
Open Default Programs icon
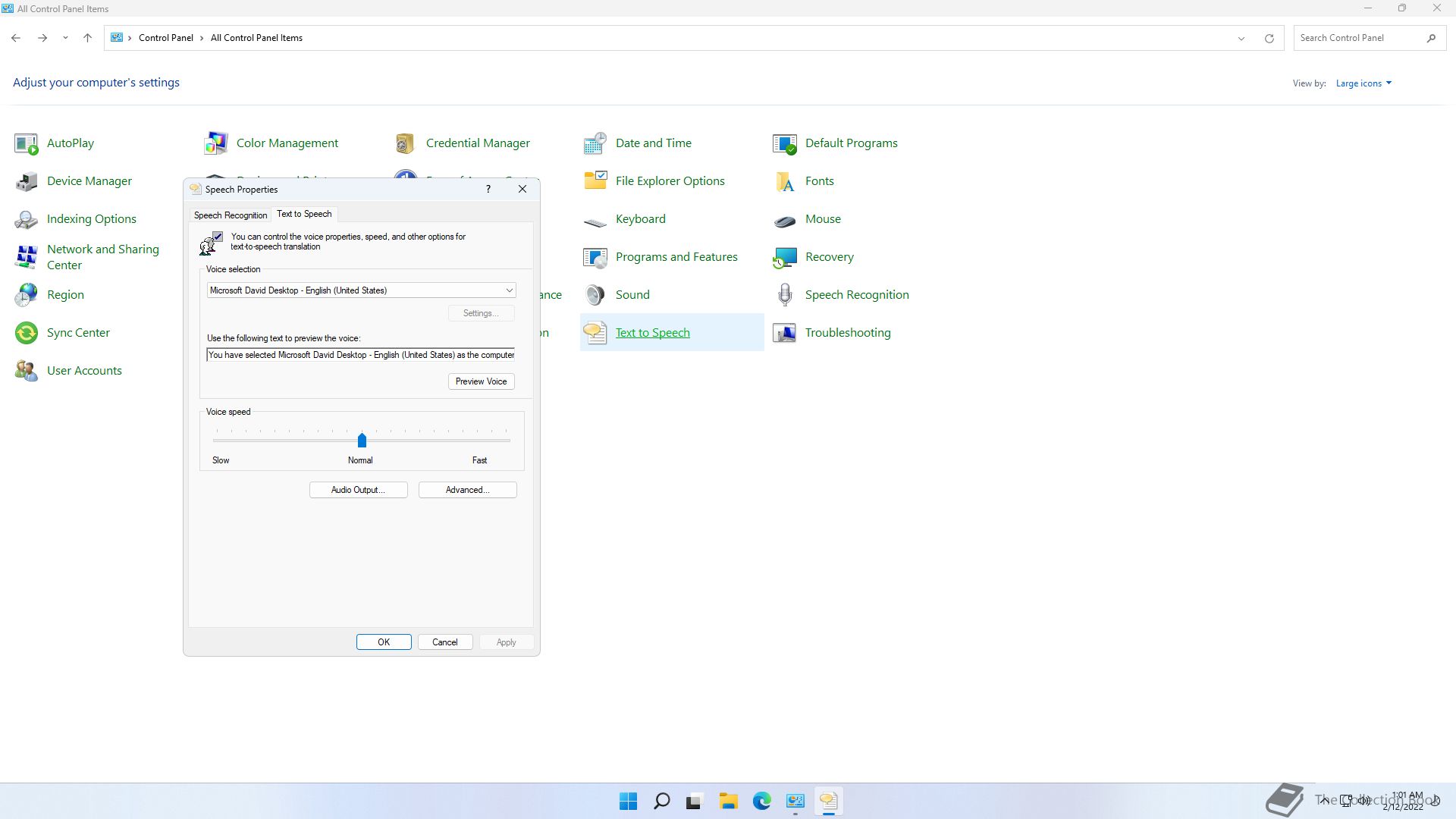pos(785,143)
